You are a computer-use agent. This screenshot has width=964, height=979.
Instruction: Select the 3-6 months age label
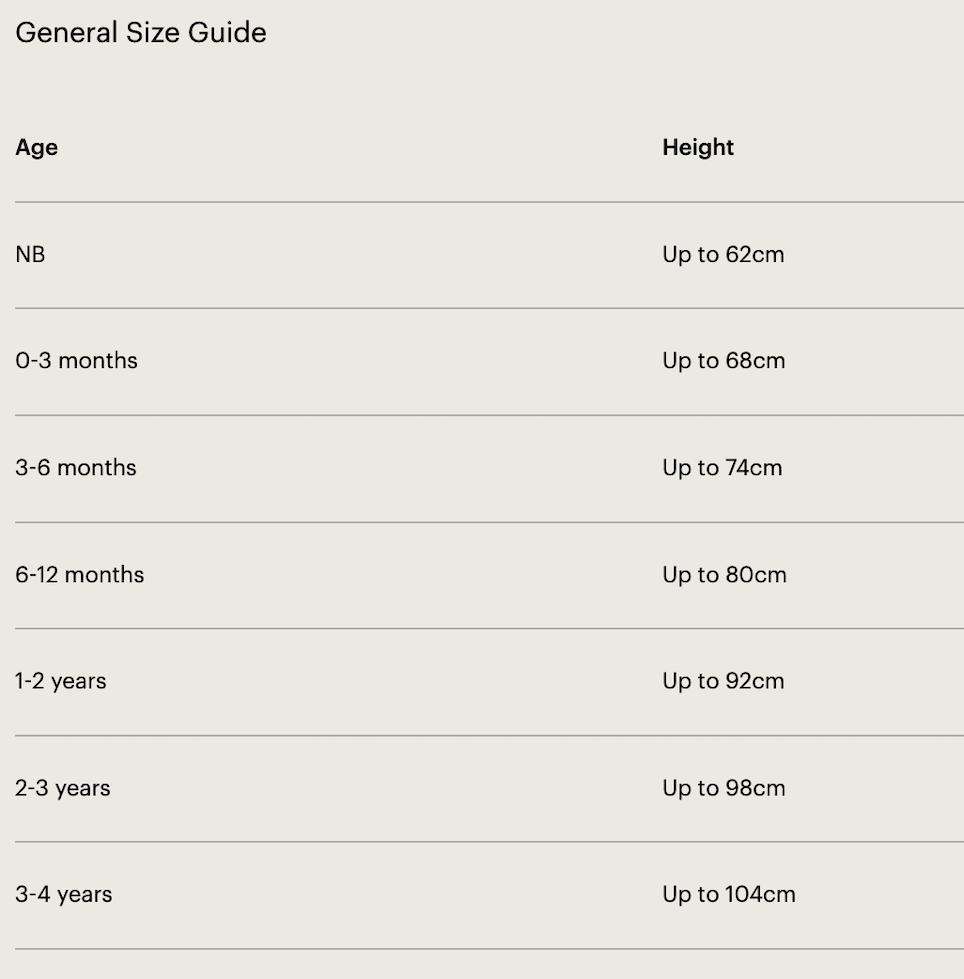tap(76, 468)
